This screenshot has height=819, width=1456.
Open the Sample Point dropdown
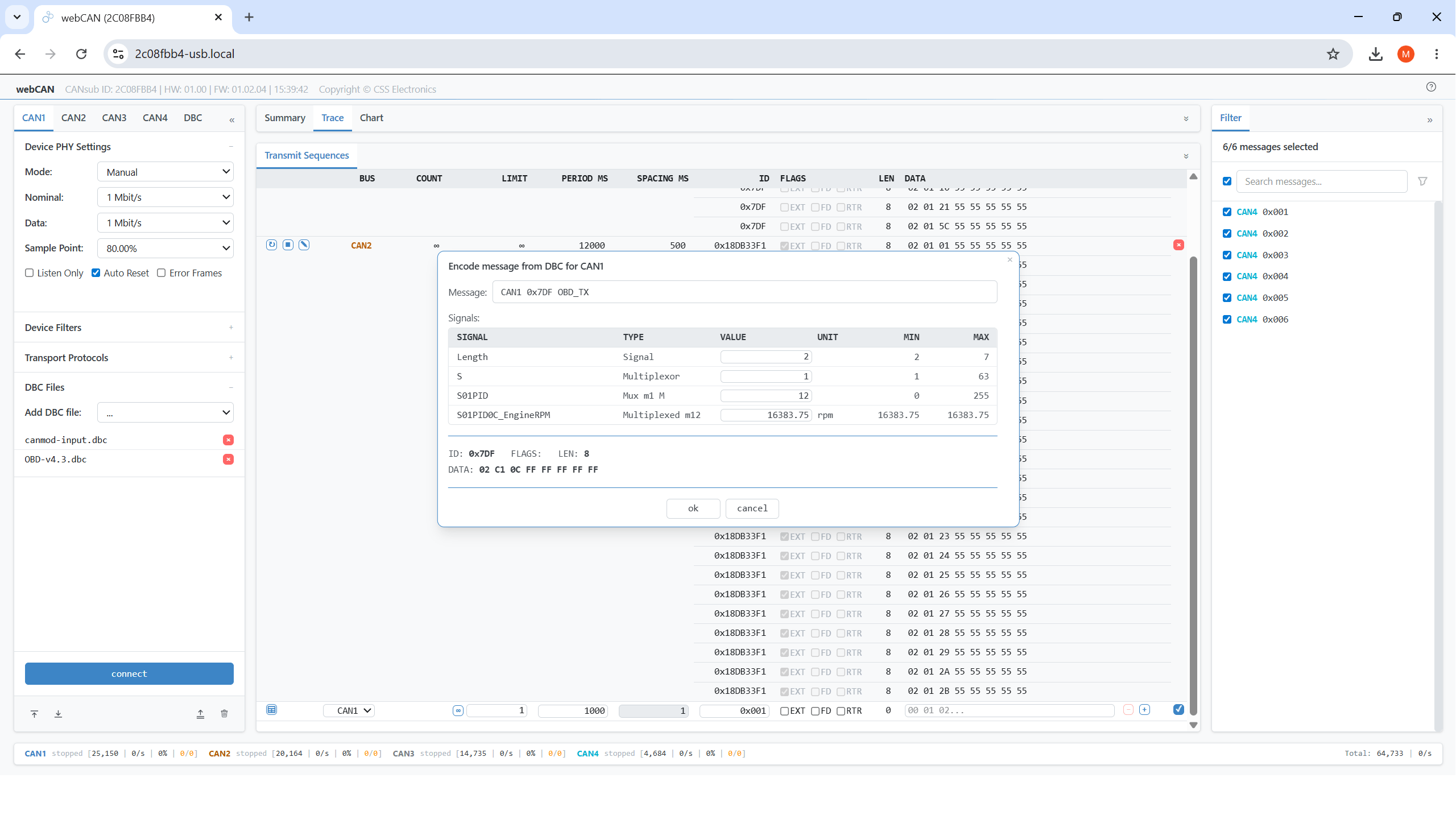coord(166,249)
